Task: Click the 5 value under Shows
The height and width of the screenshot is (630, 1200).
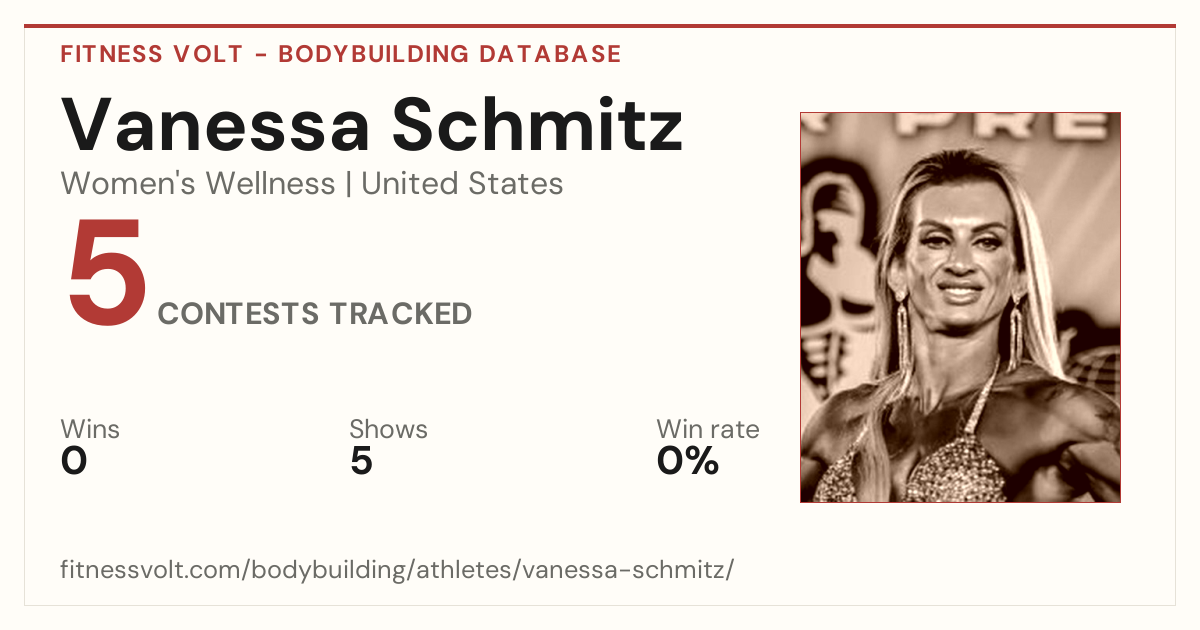Action: [x=361, y=462]
